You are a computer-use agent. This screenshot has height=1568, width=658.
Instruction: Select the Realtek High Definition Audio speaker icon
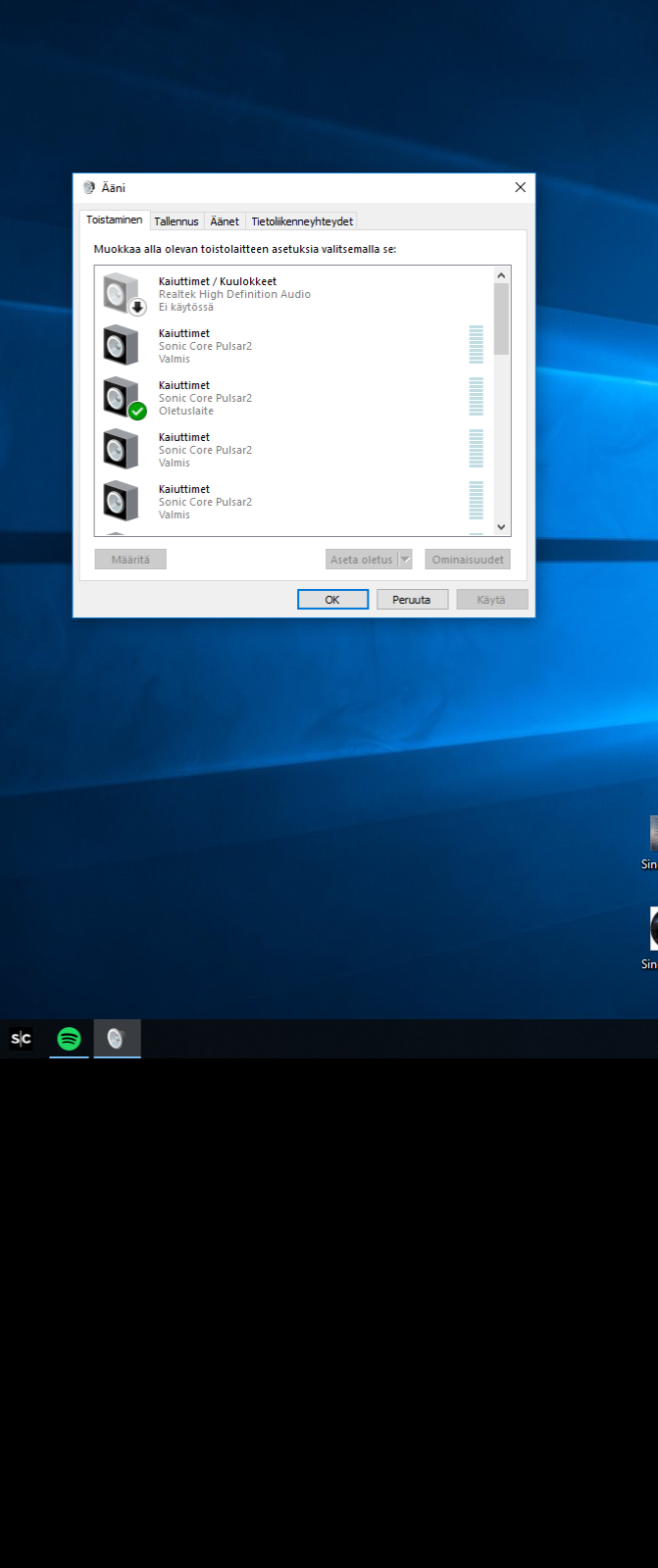pyautogui.click(x=122, y=293)
